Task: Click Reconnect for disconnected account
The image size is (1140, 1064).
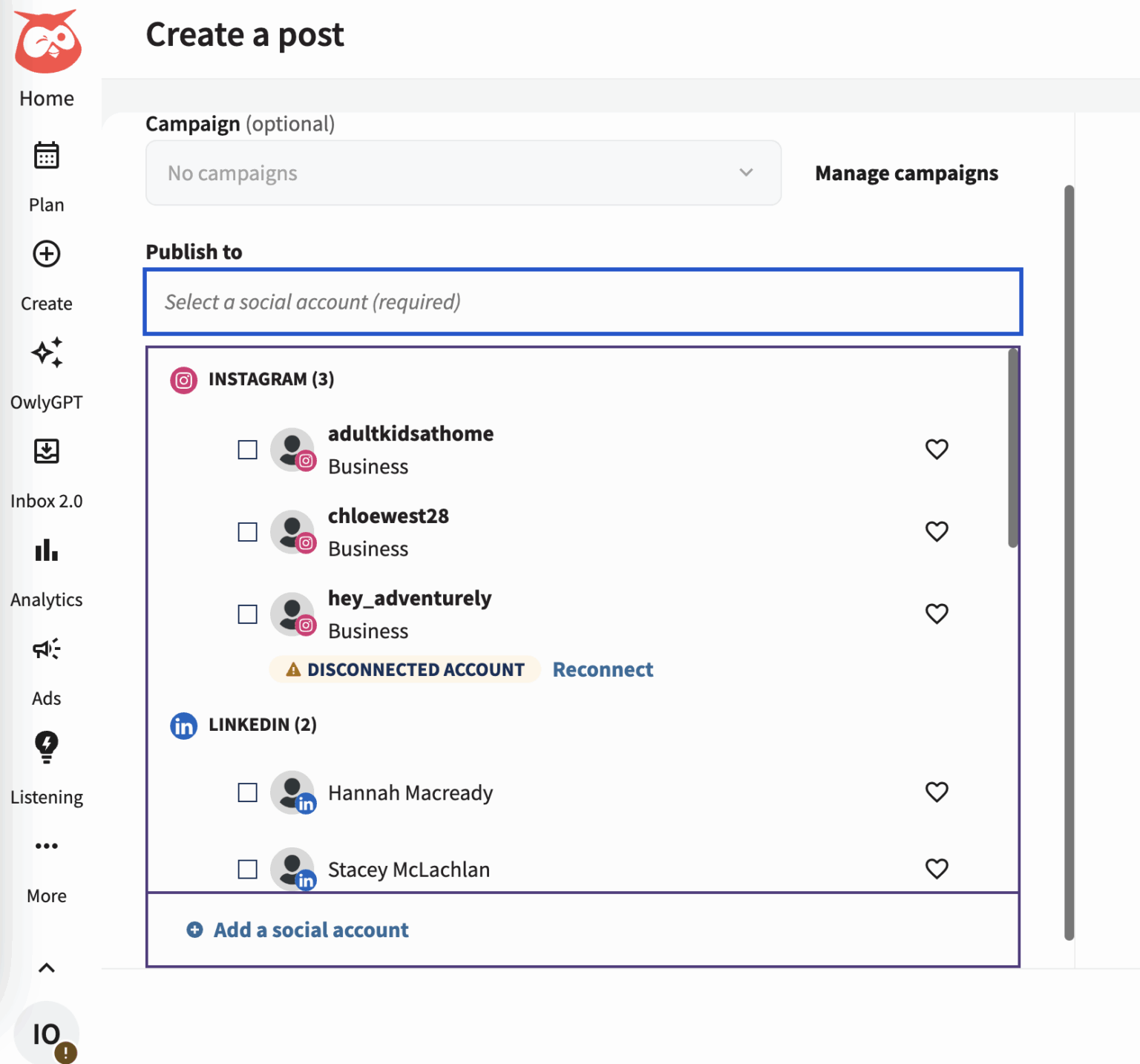Action: (x=603, y=669)
